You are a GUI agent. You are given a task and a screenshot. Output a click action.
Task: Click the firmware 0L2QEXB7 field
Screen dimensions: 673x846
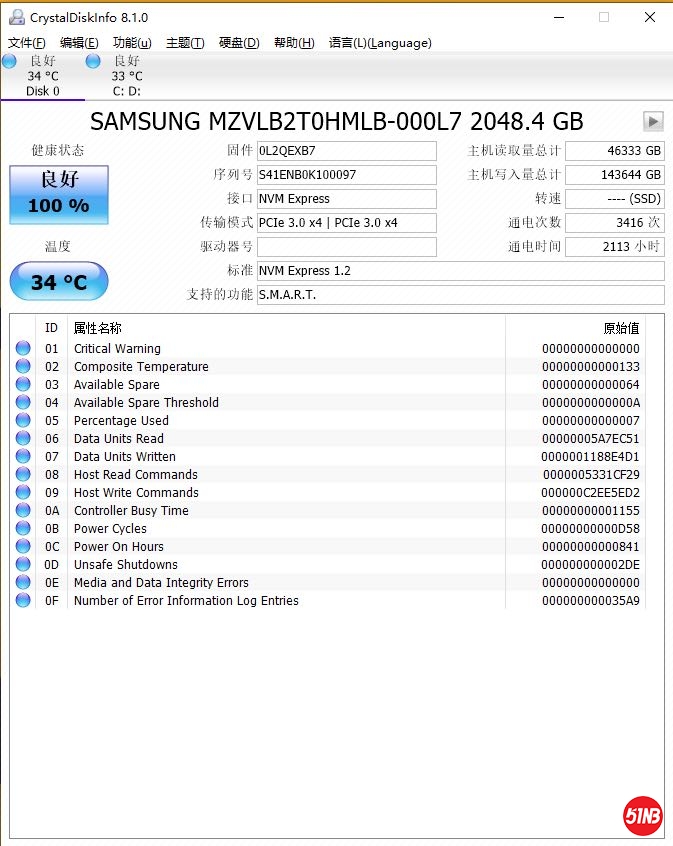pyautogui.click(x=346, y=151)
